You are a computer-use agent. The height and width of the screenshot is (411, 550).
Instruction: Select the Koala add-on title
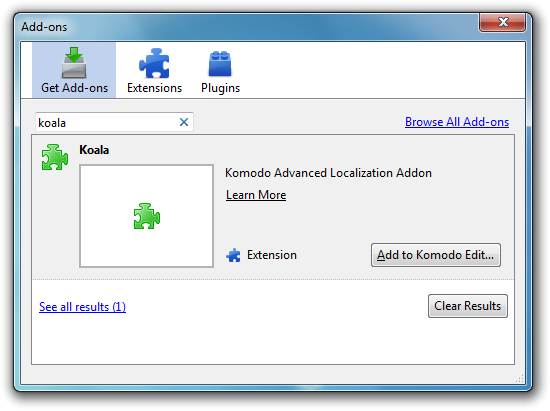(94, 150)
